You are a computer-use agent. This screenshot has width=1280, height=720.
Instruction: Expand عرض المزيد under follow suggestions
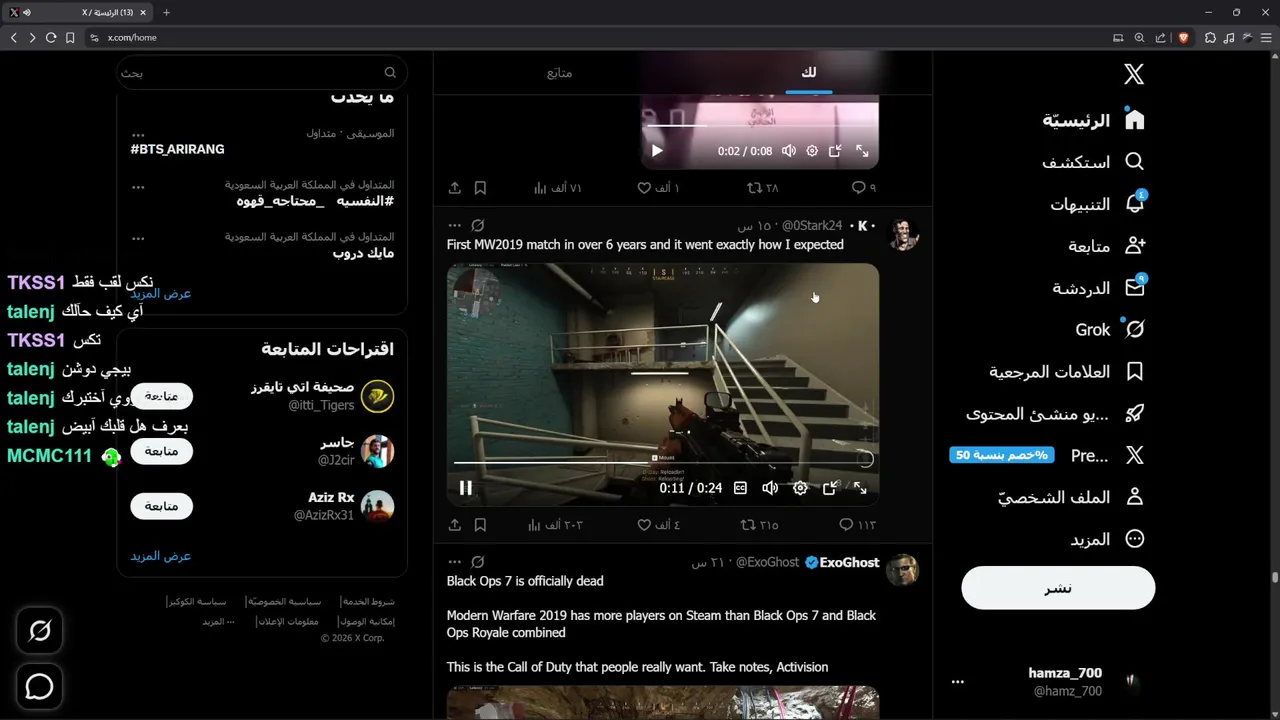(x=160, y=556)
